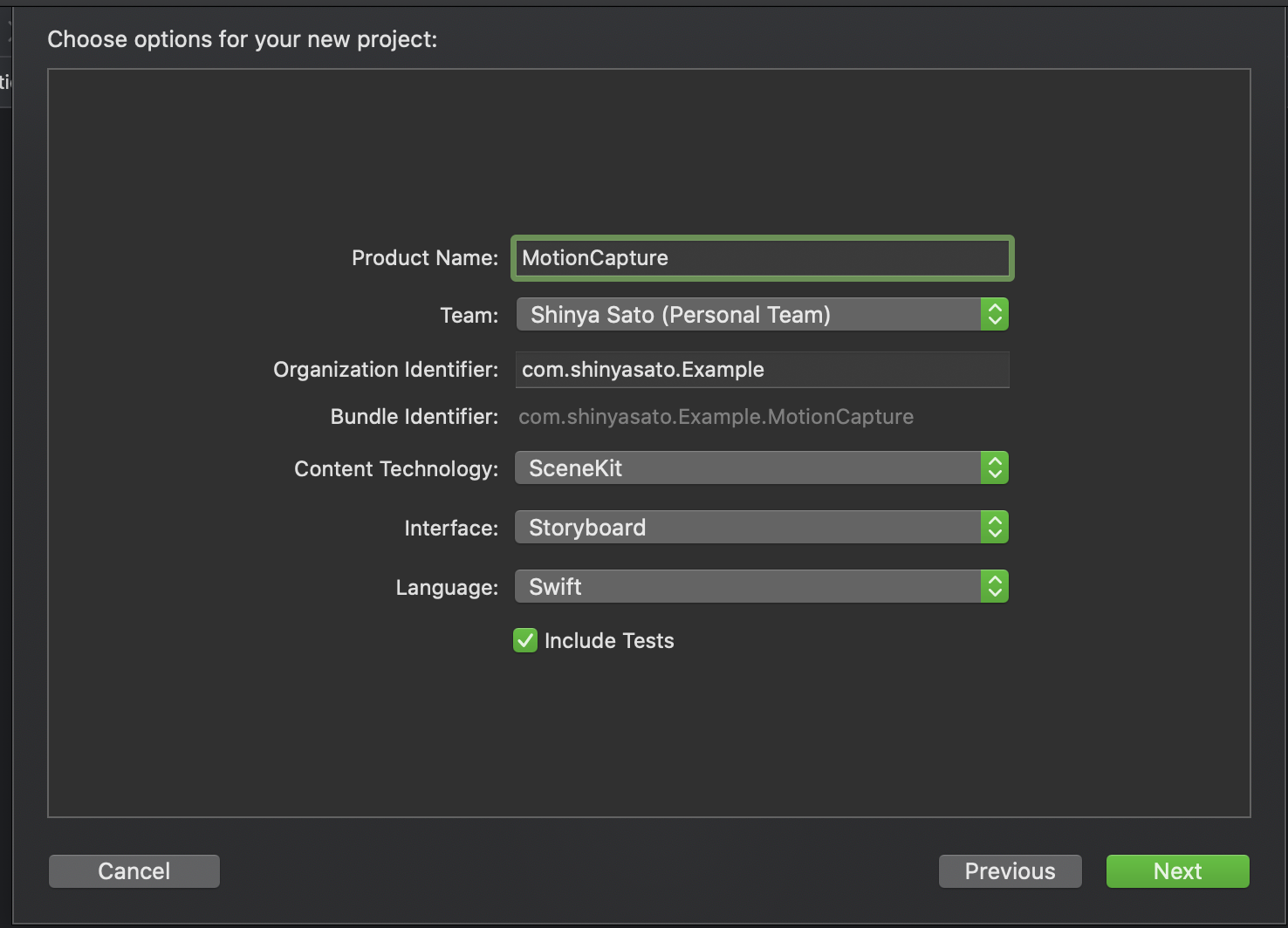Click the green arrows beside Storyboard
This screenshot has height=928, width=1288.
(994, 528)
